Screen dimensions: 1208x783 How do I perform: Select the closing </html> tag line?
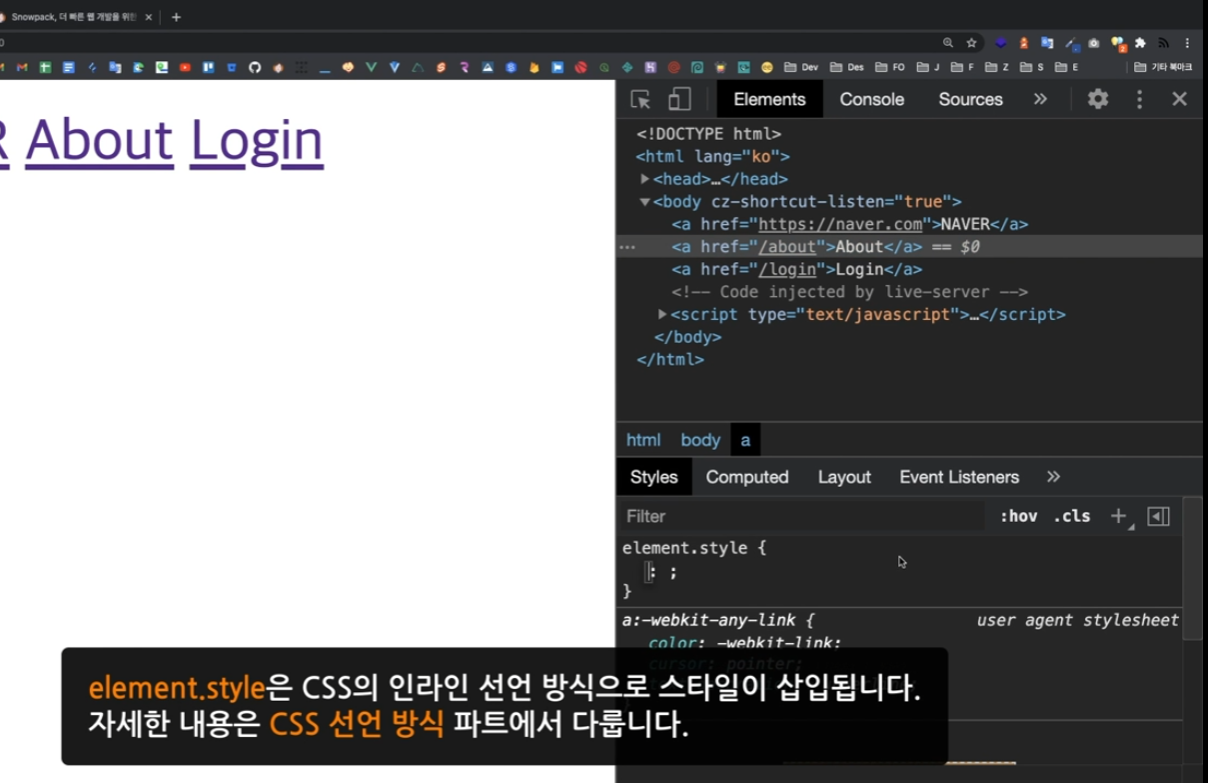click(x=670, y=359)
